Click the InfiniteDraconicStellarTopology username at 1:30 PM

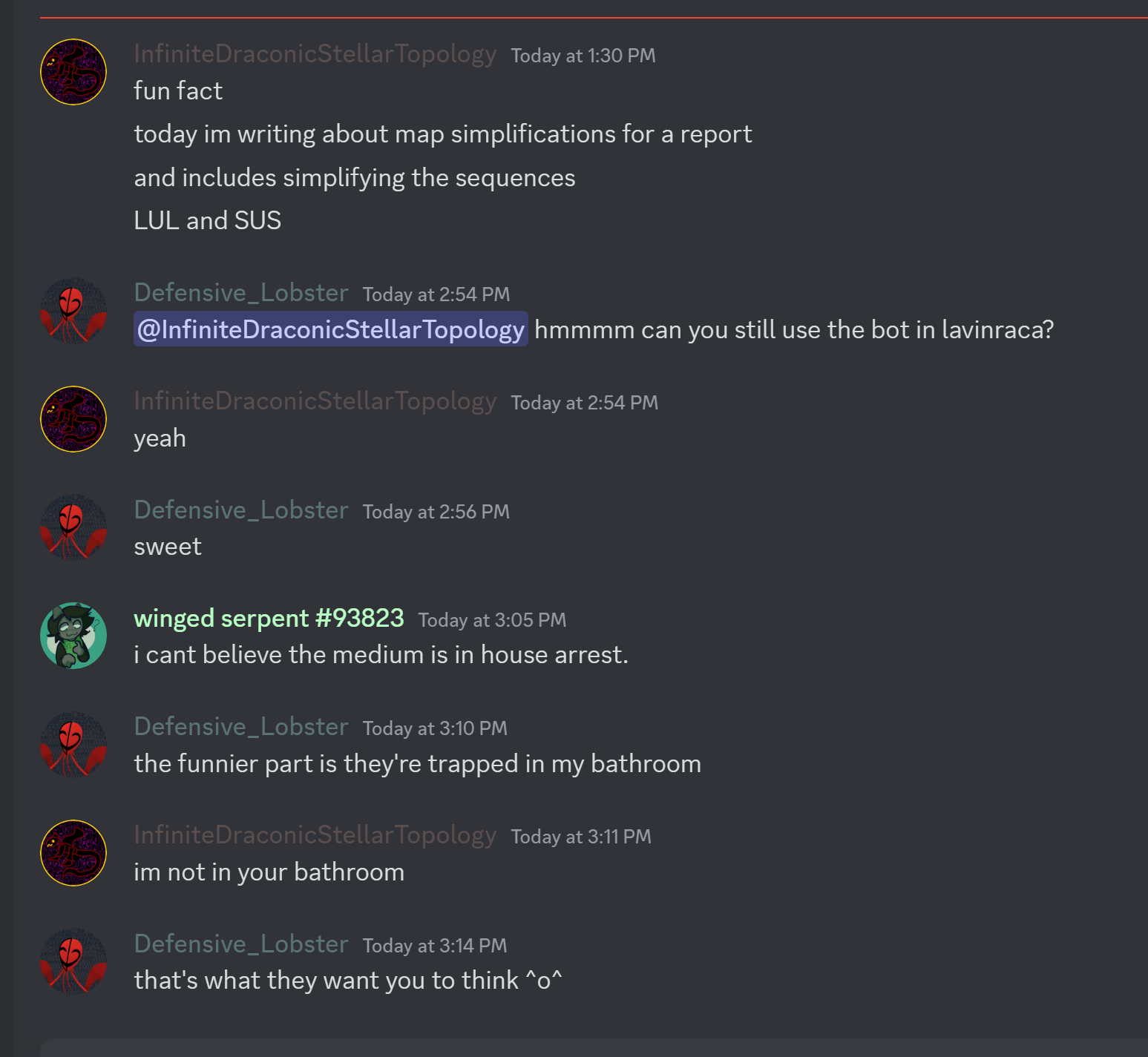tap(315, 54)
